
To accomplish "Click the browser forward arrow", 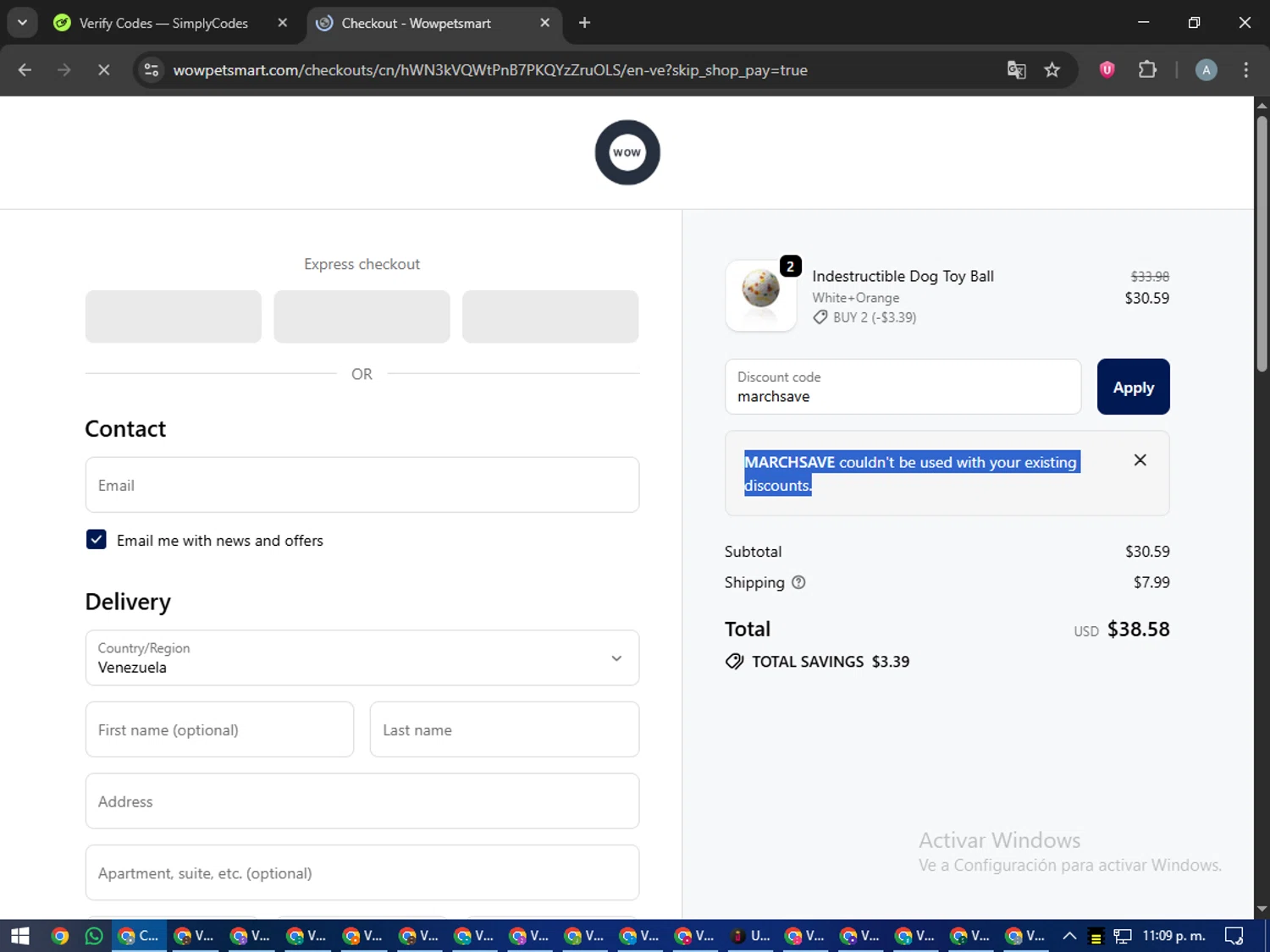I will coord(63,70).
